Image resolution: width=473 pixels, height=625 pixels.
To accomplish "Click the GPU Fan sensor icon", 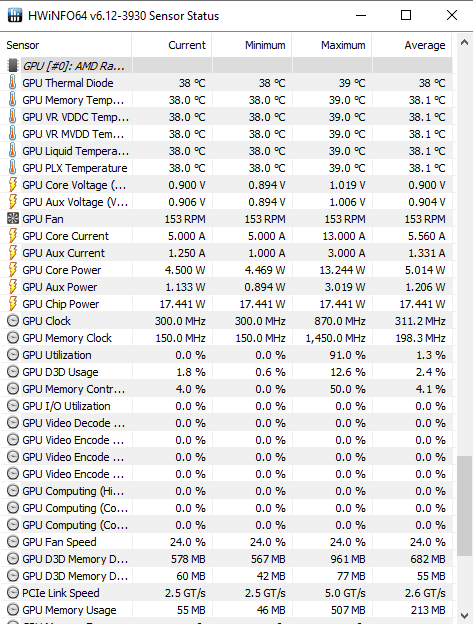I will [x=13, y=218].
